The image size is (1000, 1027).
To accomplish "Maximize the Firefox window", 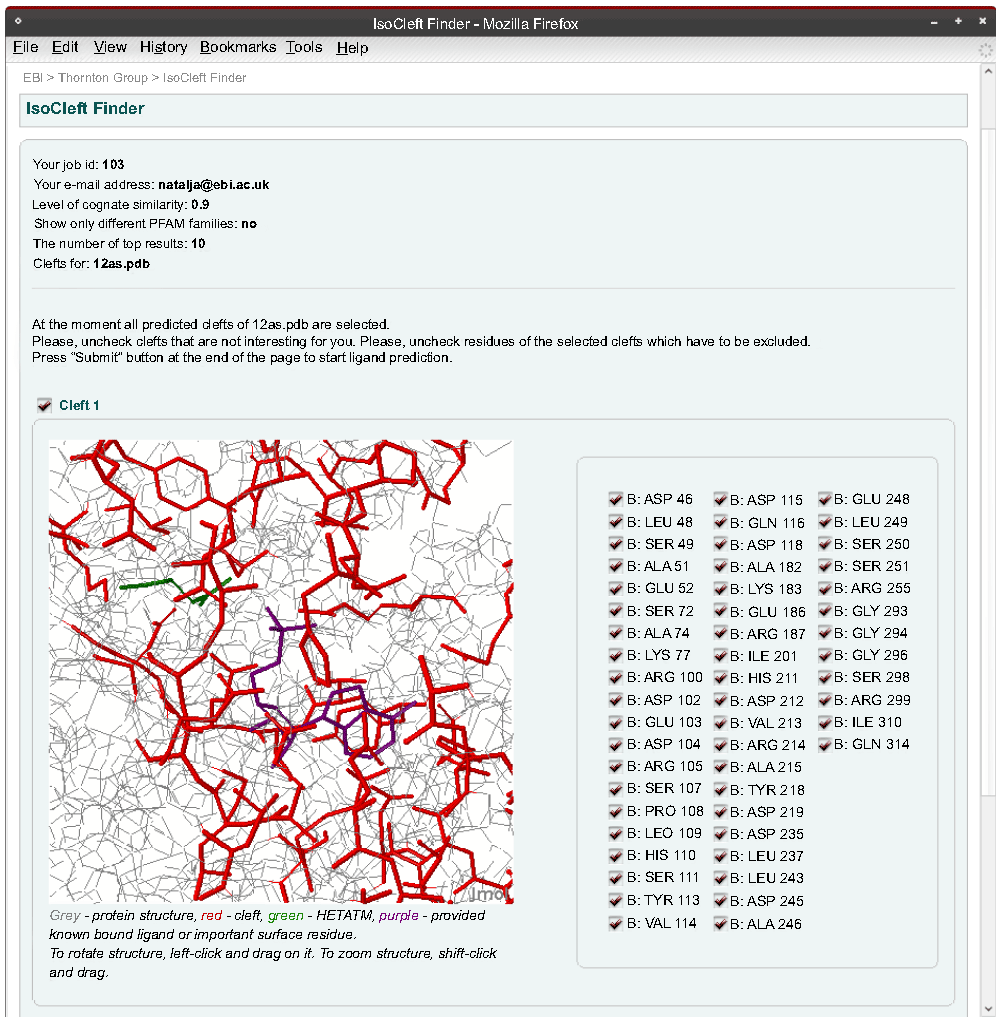I will click(x=957, y=22).
